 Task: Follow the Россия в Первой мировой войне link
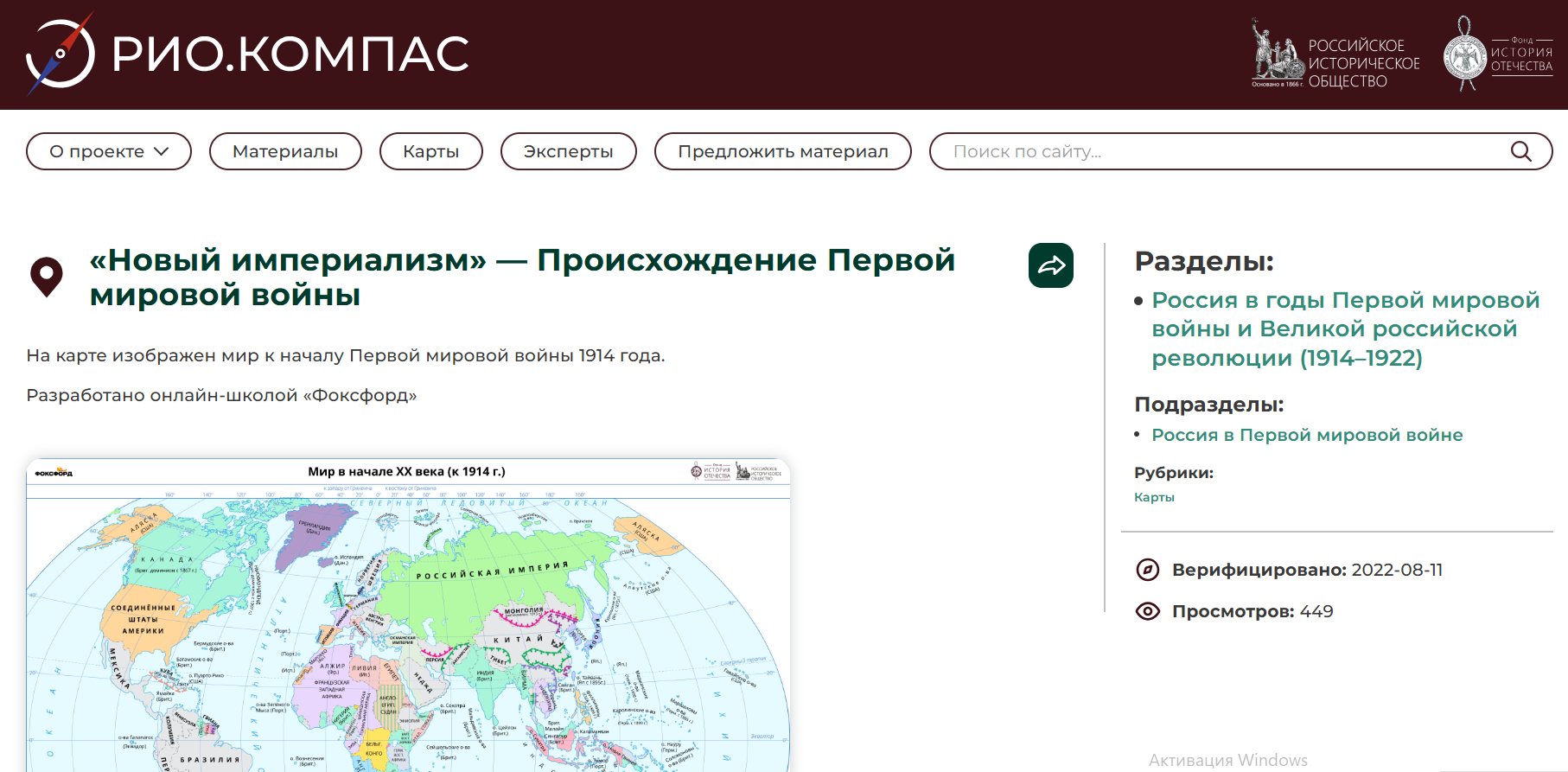coord(1307,435)
